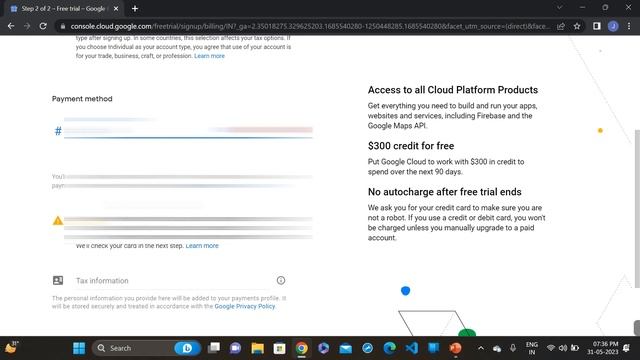This screenshot has height=360, width=640.
Task: Select 'No autocharge after free trial ends' heading
Action: (444, 192)
